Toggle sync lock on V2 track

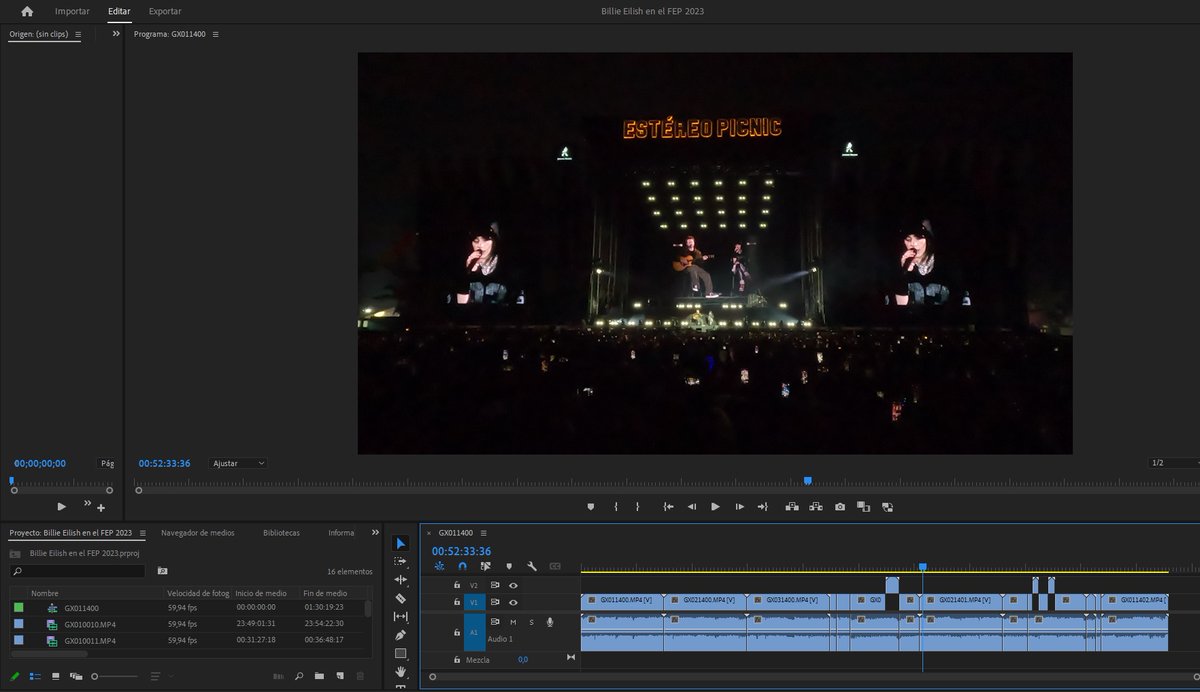click(x=495, y=585)
